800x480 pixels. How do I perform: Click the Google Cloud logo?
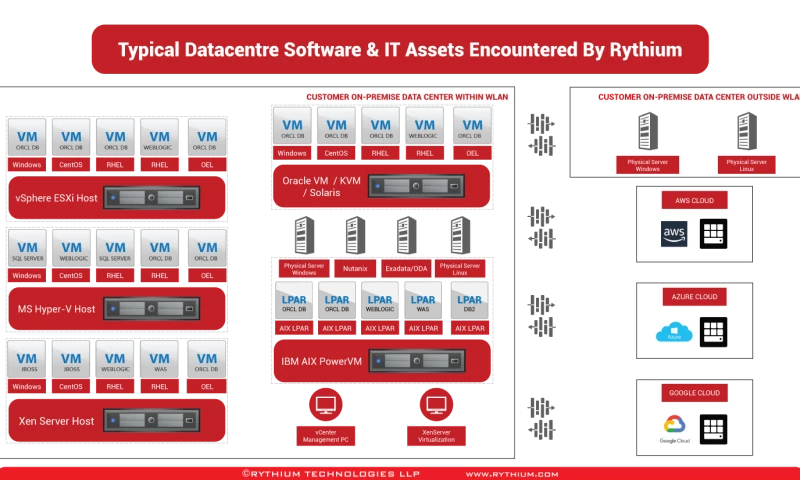674,429
